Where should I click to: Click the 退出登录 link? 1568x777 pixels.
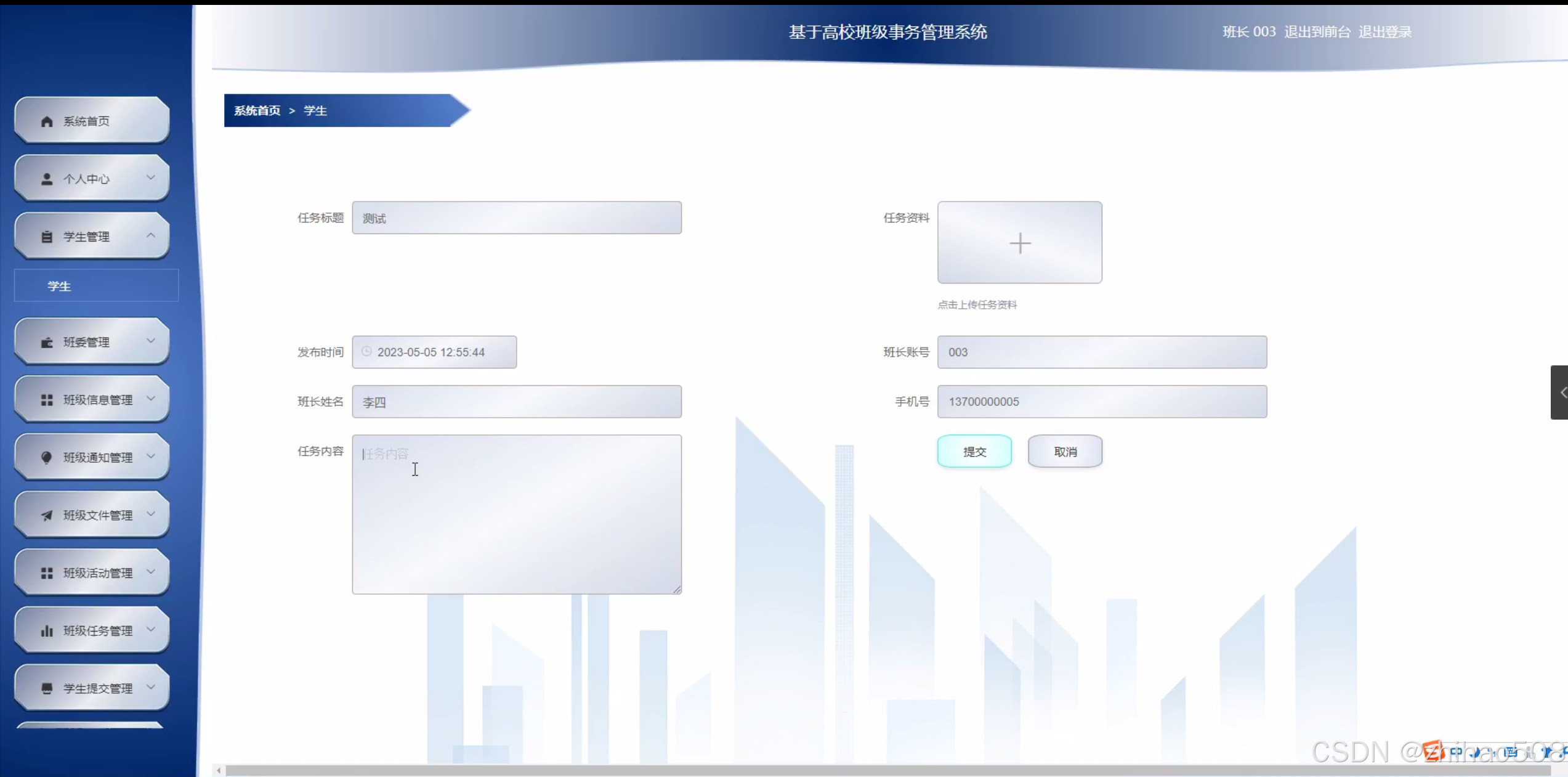(x=1385, y=32)
